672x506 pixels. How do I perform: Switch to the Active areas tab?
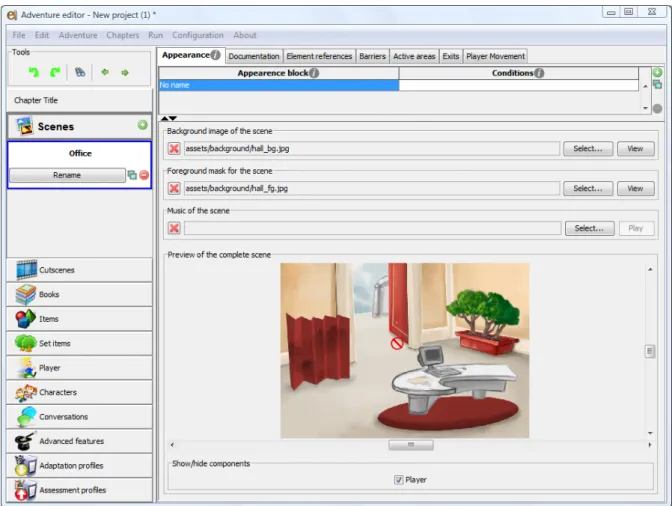[414, 56]
